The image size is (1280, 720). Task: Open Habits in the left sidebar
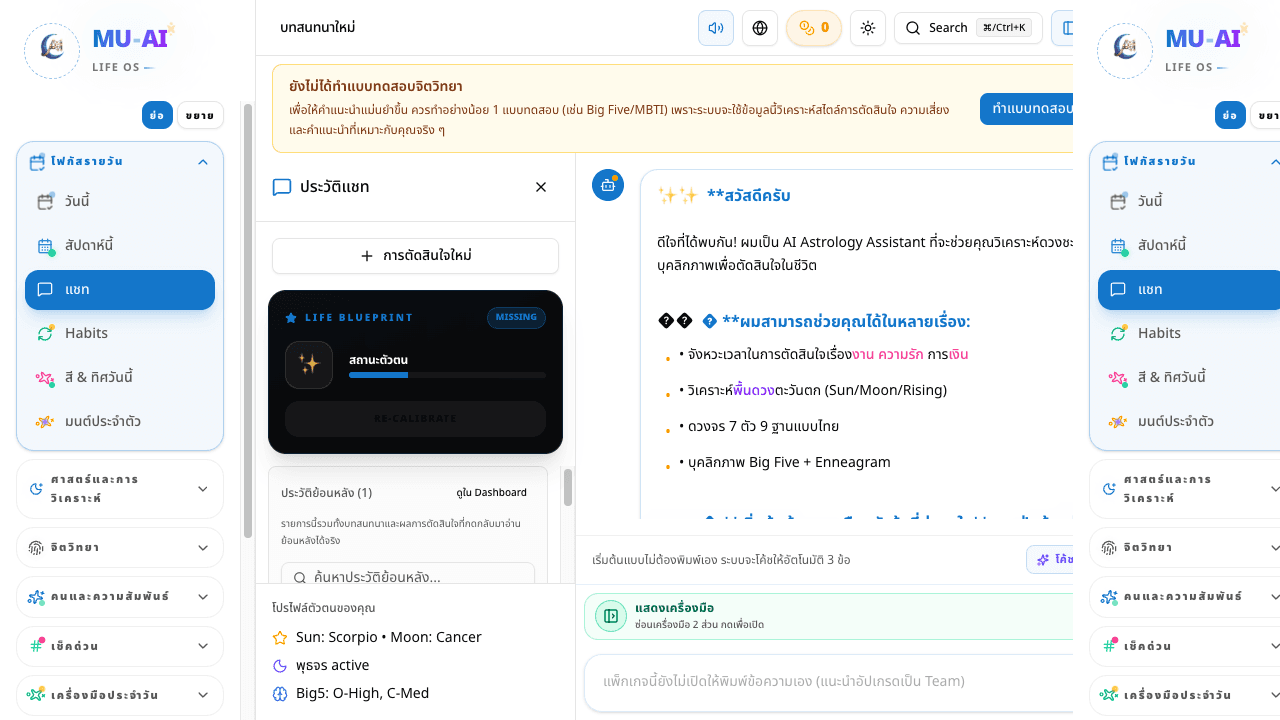(120, 333)
